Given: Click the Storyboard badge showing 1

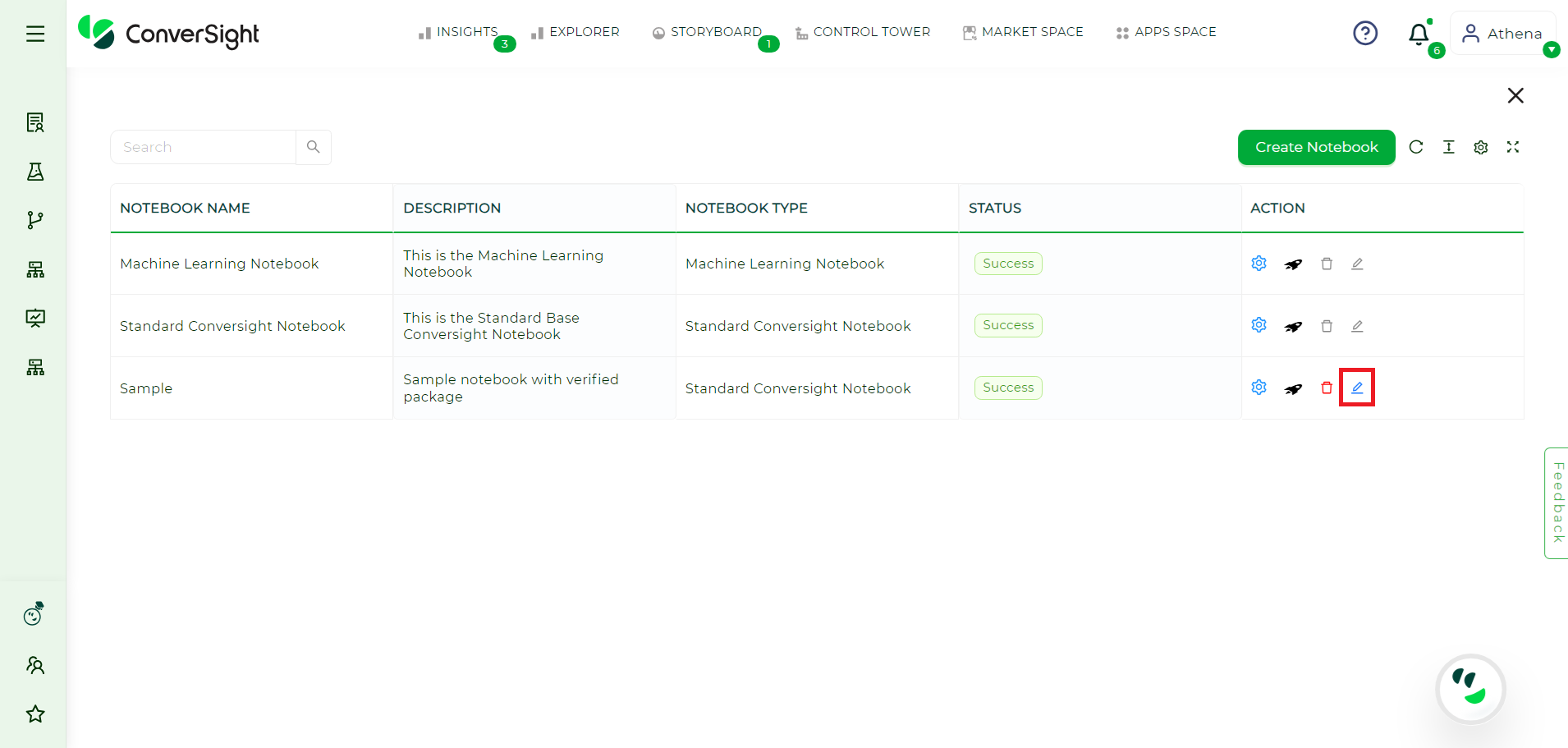Looking at the screenshot, I should (768, 44).
